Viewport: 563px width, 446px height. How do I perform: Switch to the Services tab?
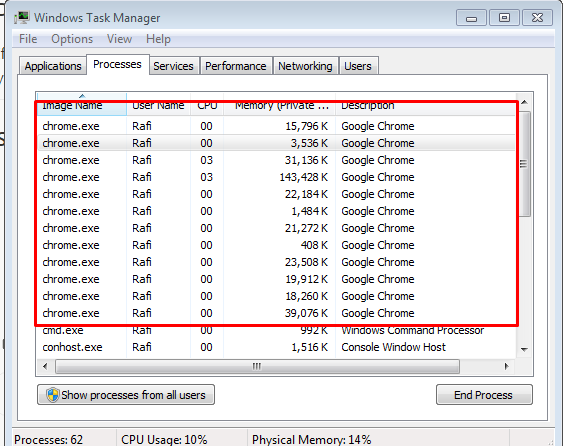[173, 66]
